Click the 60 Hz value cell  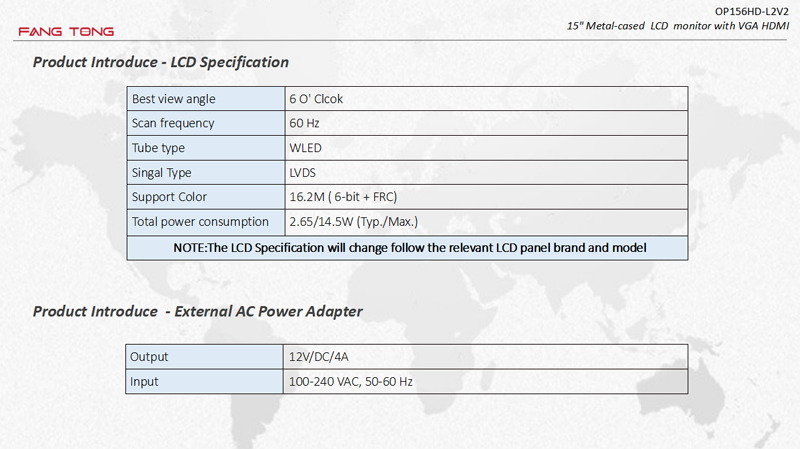(486, 123)
